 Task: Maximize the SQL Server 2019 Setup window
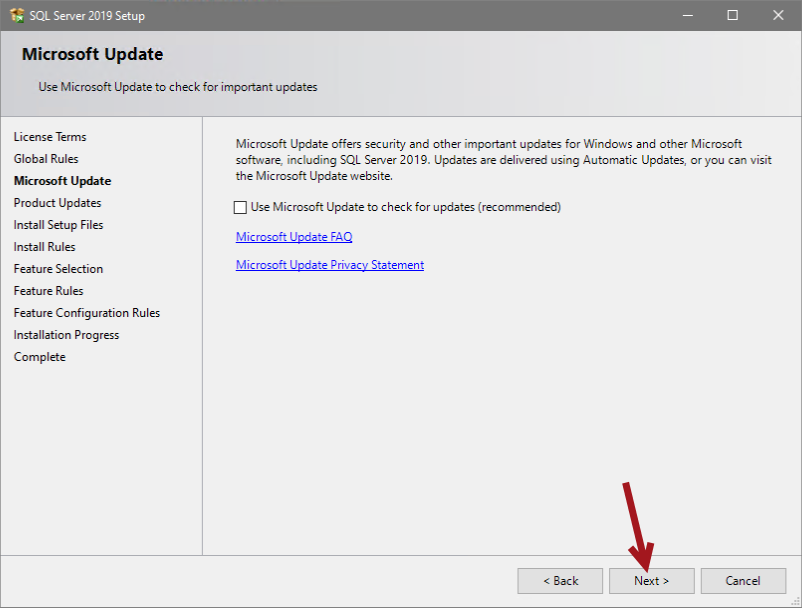click(732, 15)
